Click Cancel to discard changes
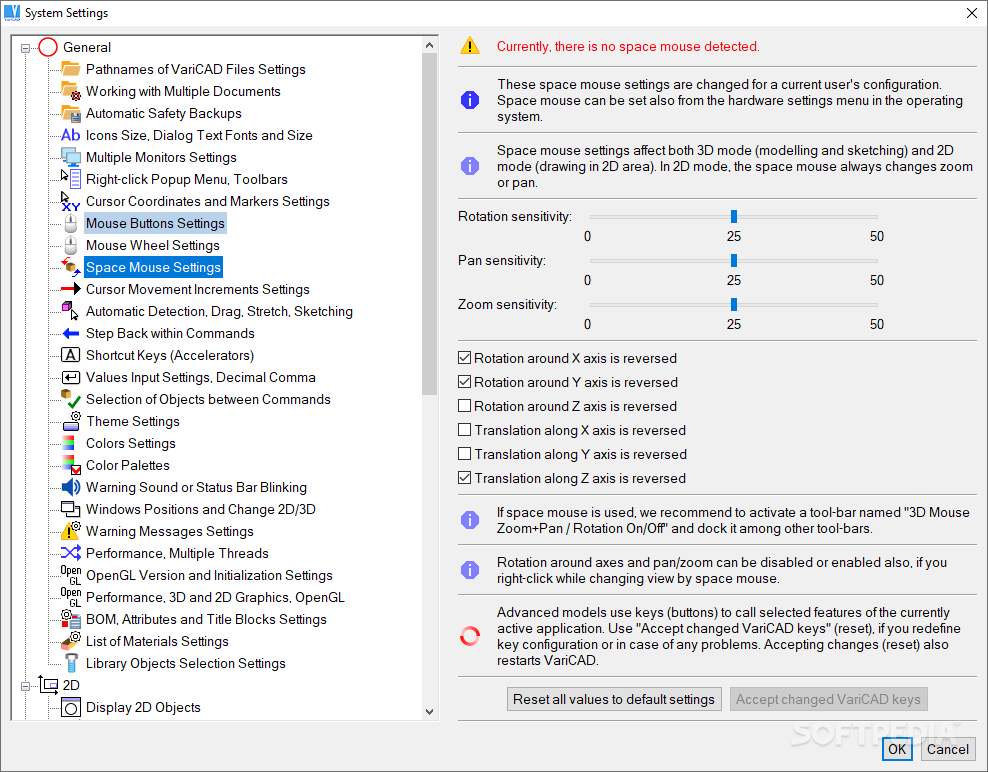The height and width of the screenshot is (772, 988). (948, 749)
